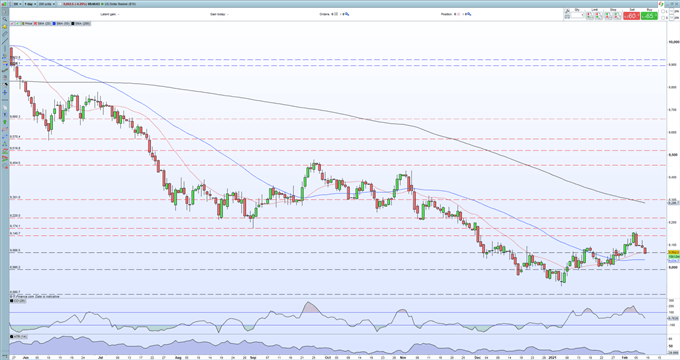Viewport: 680px width, 360px height.
Task: Toggle the S radio button below L
Action: pos(663,18)
